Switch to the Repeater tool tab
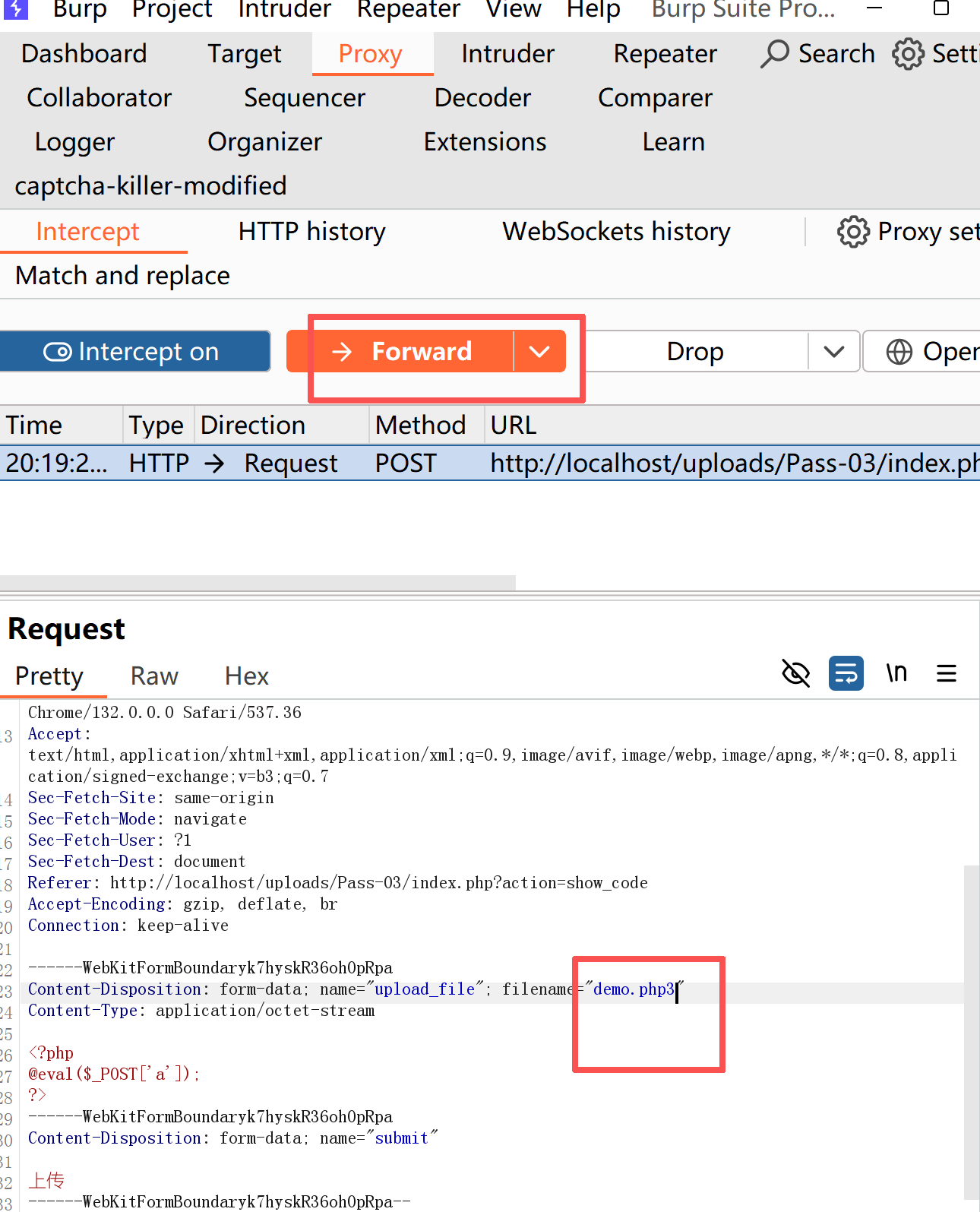This screenshot has height=1212, width=980. click(665, 54)
